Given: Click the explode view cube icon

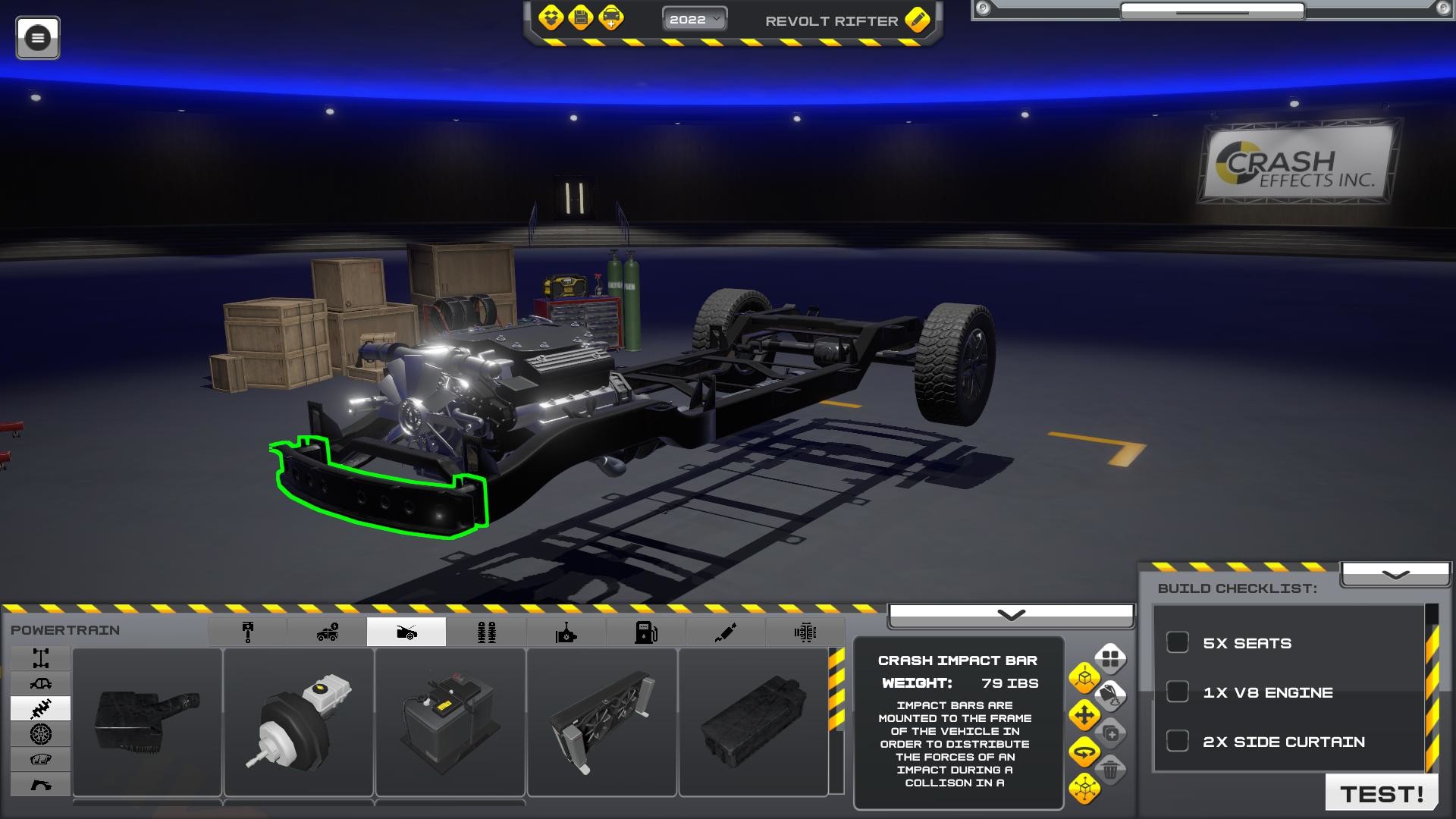Looking at the screenshot, I should (1085, 787).
